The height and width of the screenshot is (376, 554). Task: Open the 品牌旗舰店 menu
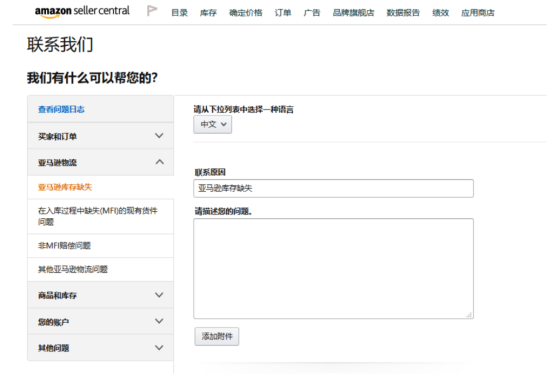tap(353, 13)
